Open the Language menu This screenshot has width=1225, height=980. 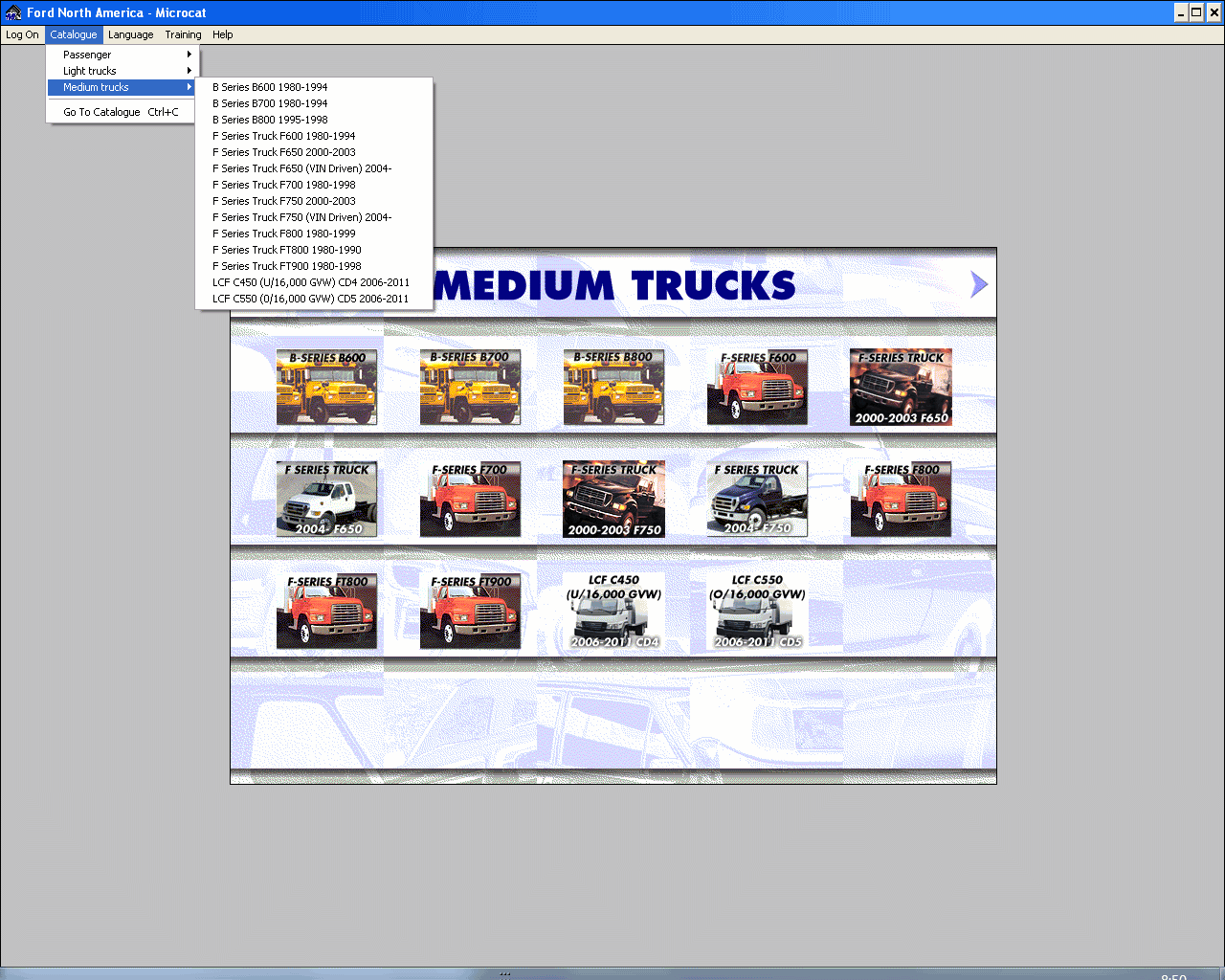coord(130,34)
